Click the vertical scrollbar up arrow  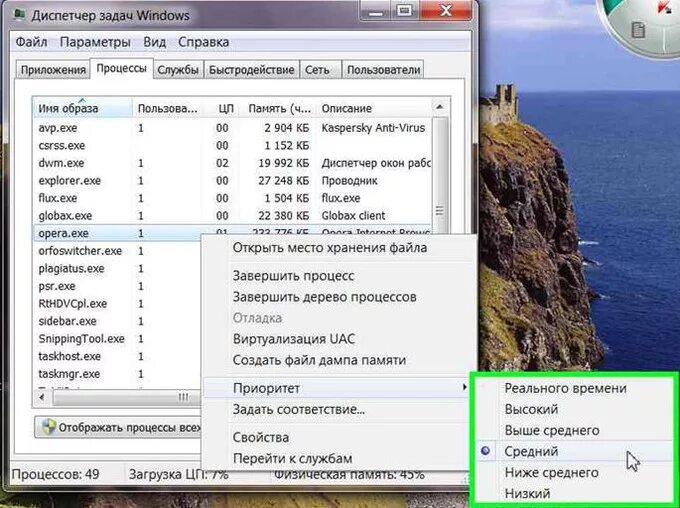point(440,107)
